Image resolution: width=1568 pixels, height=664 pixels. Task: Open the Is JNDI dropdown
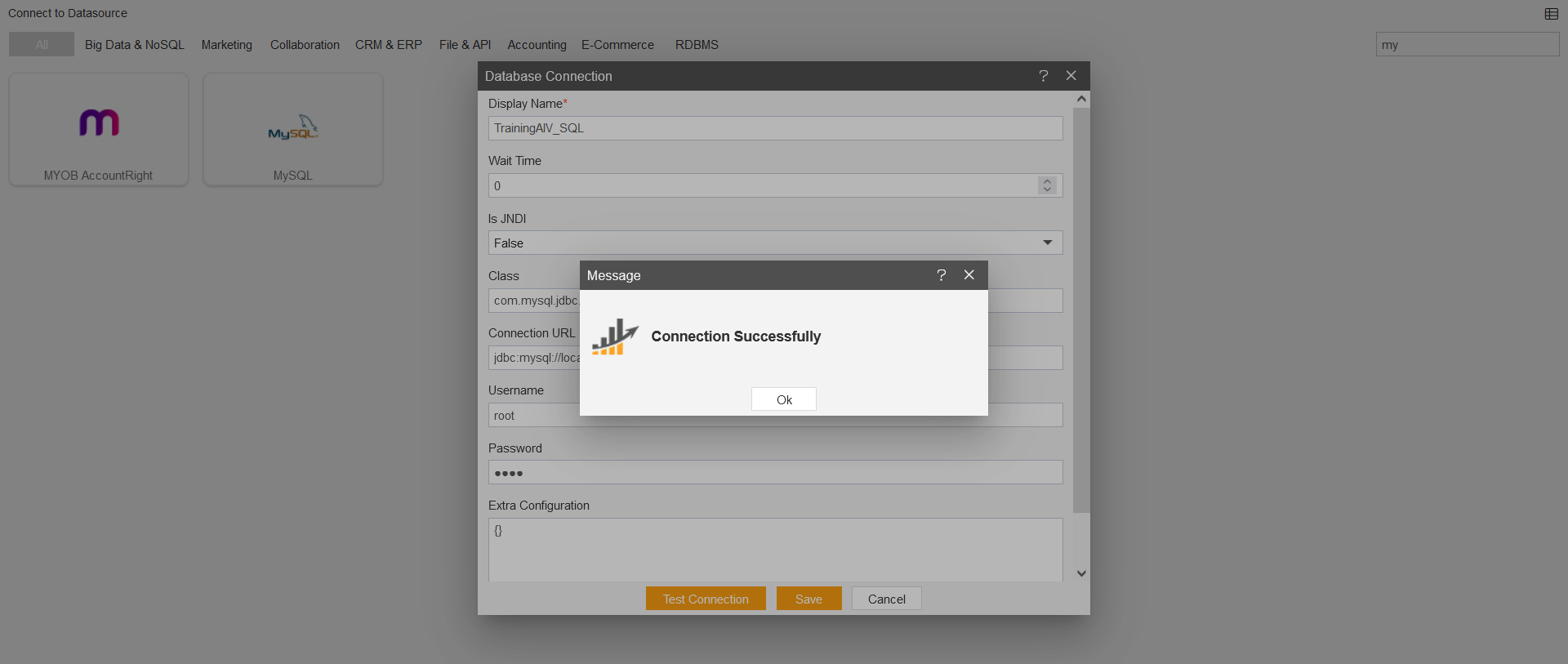coord(775,243)
